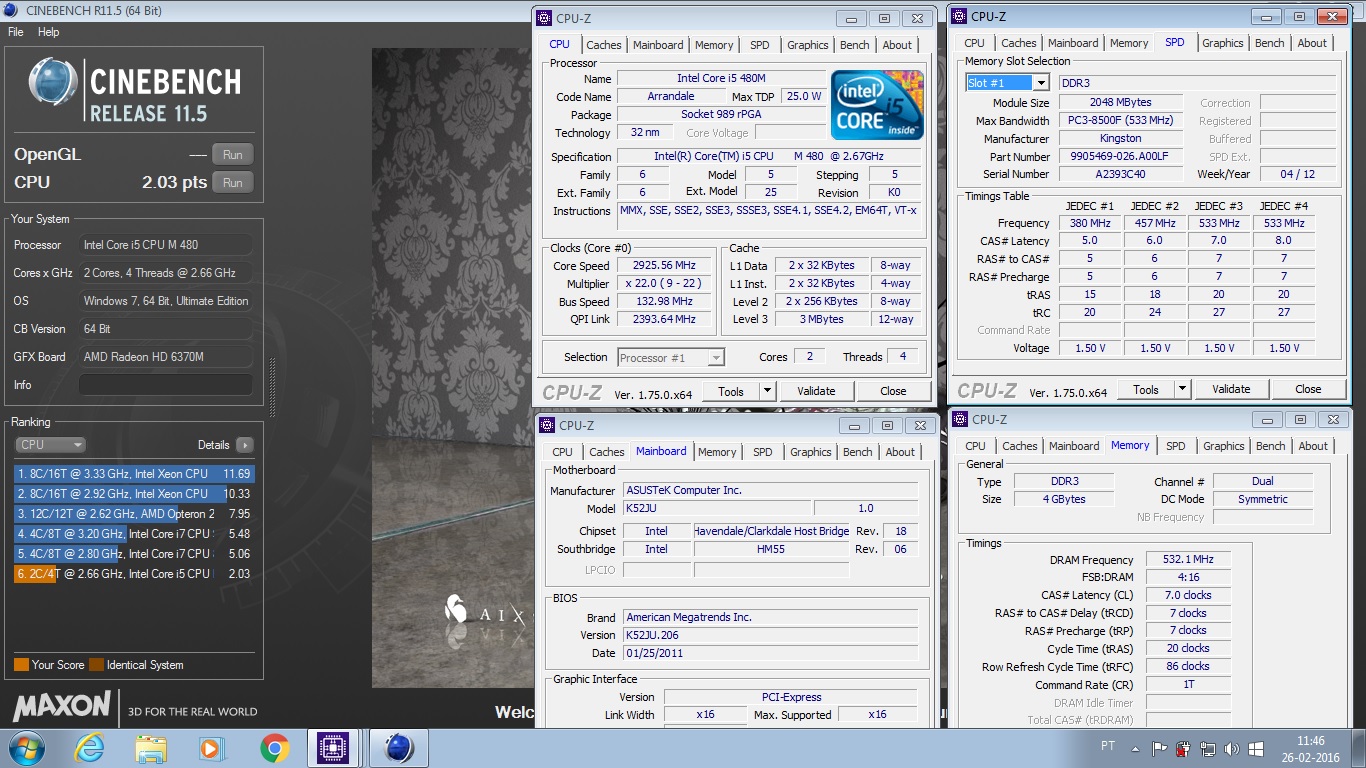1366x768 pixels.
Task: Click title icon of CPU-Z SPD window
Action: (x=958, y=16)
